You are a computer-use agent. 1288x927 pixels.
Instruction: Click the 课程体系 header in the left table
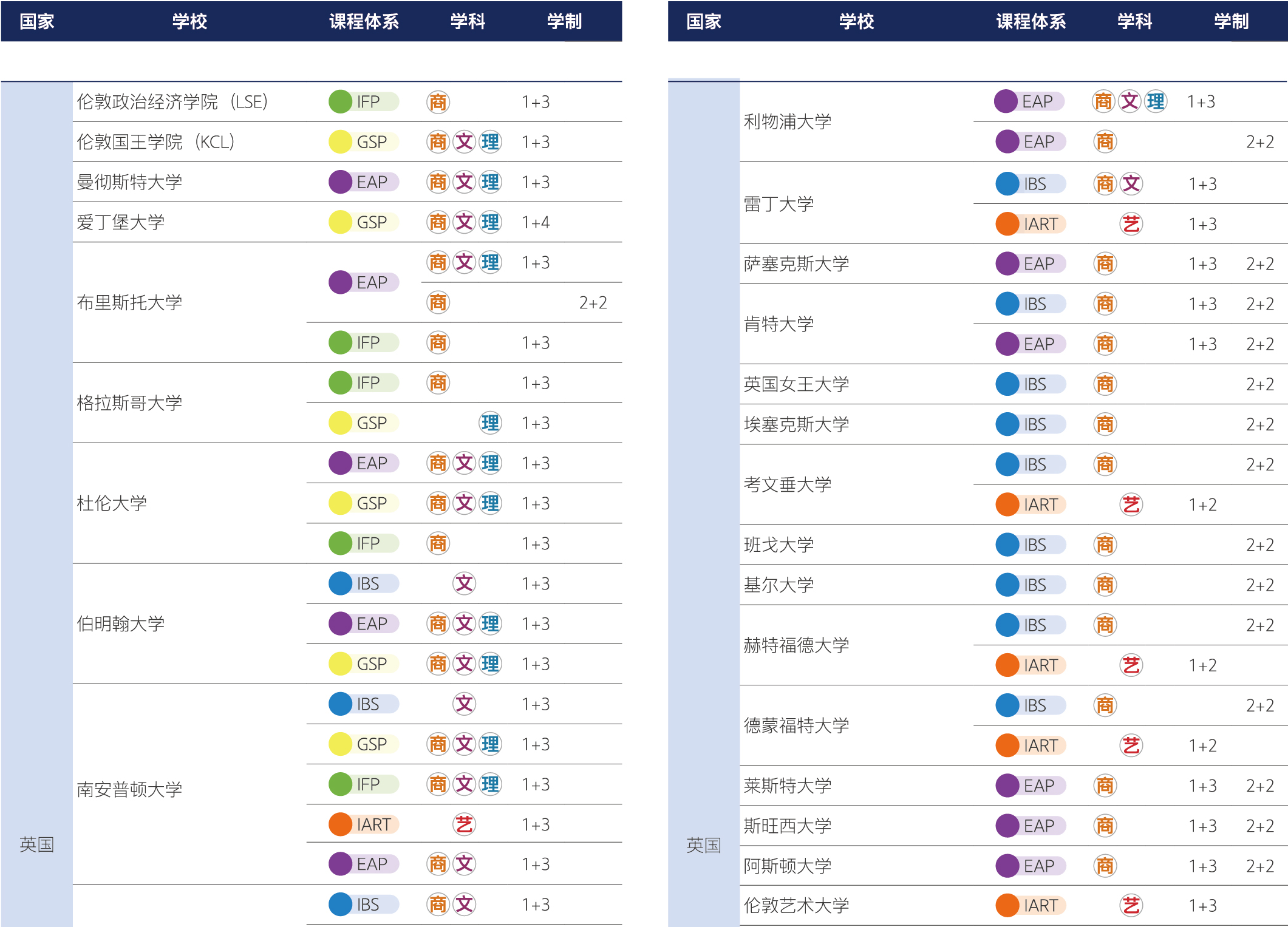(x=364, y=21)
